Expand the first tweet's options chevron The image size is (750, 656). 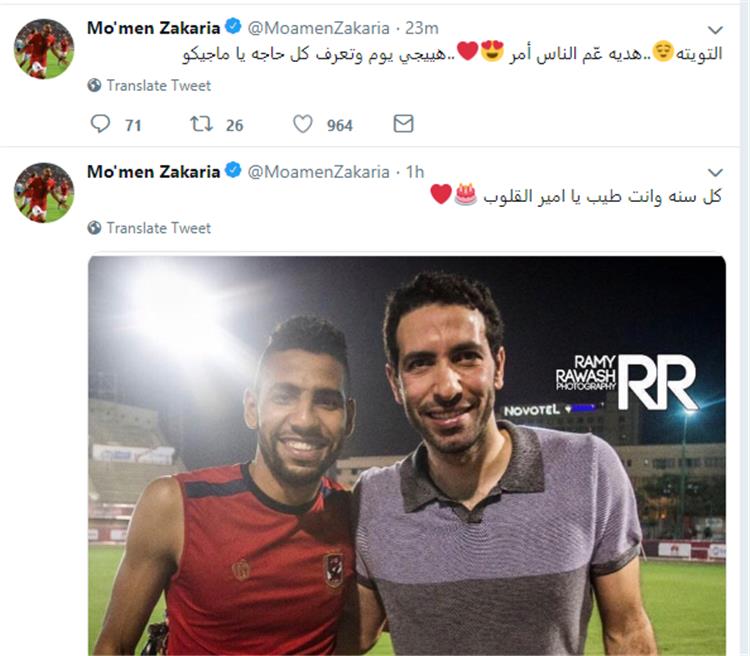pos(715,30)
